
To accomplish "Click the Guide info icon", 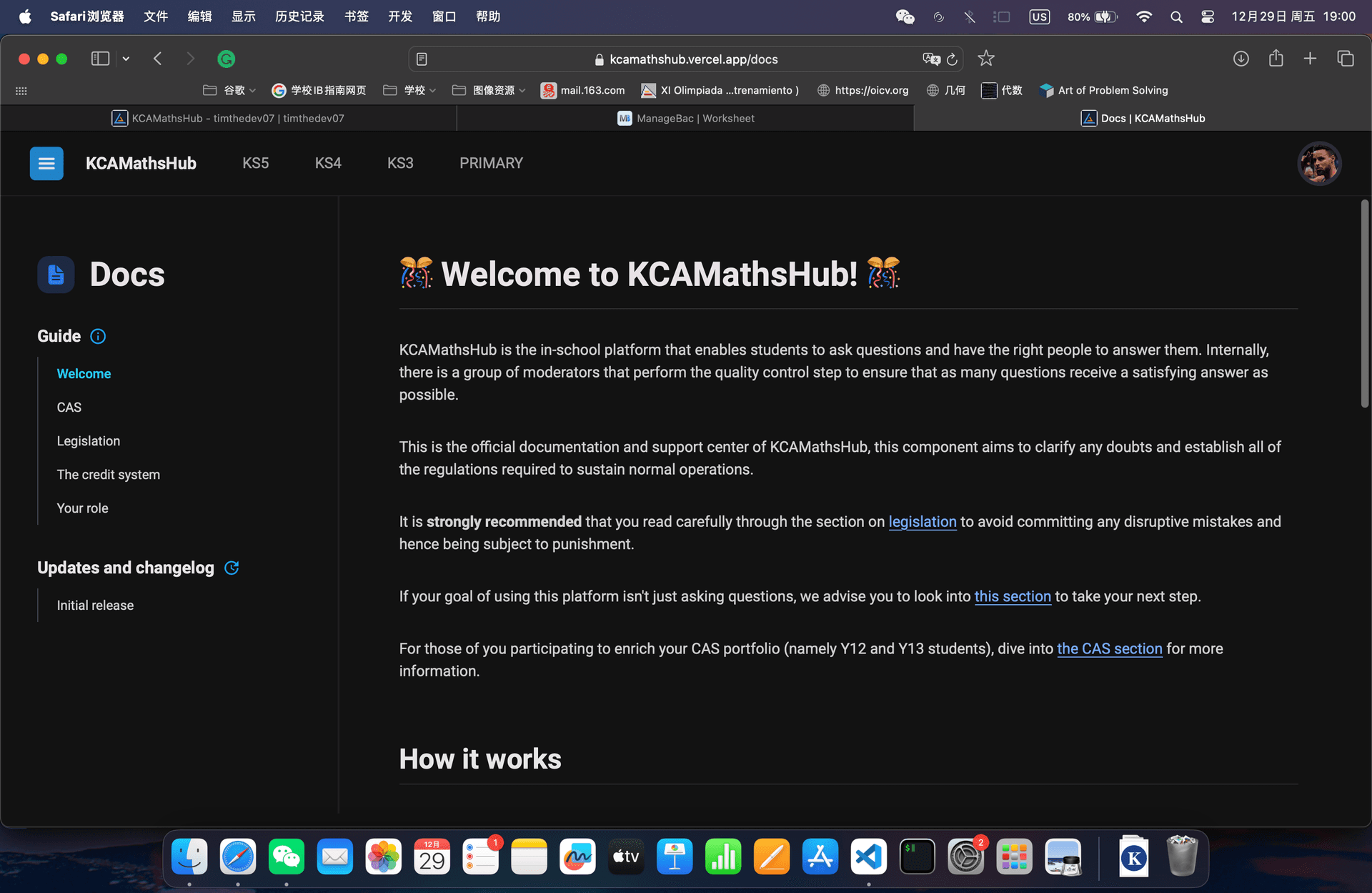I will click(x=98, y=336).
